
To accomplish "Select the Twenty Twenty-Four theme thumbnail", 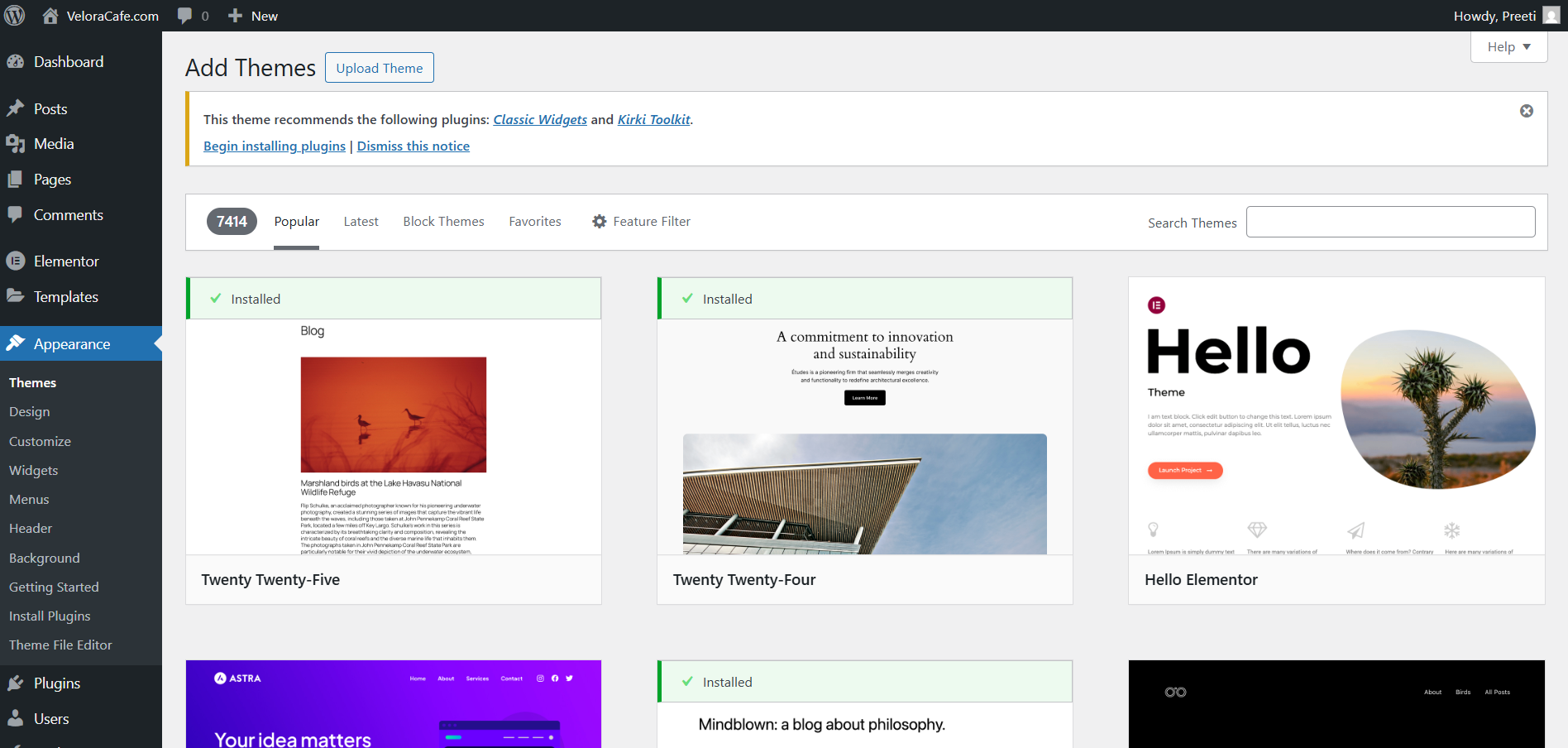I will coord(865,437).
